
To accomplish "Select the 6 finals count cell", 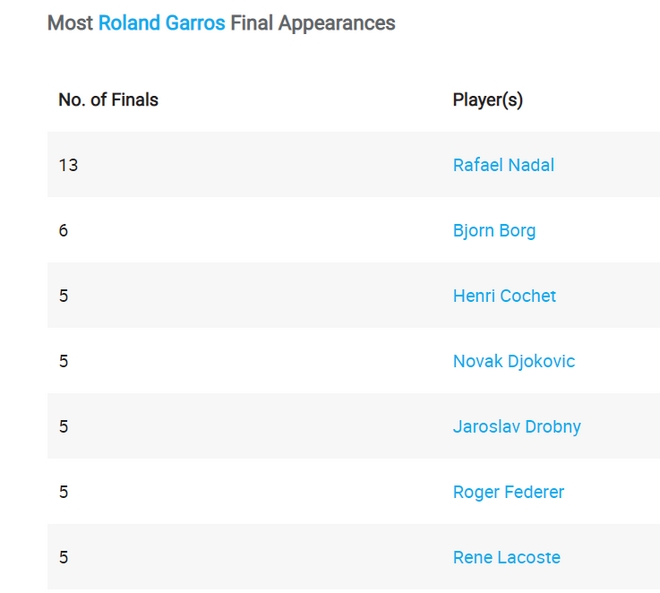I will [x=64, y=230].
